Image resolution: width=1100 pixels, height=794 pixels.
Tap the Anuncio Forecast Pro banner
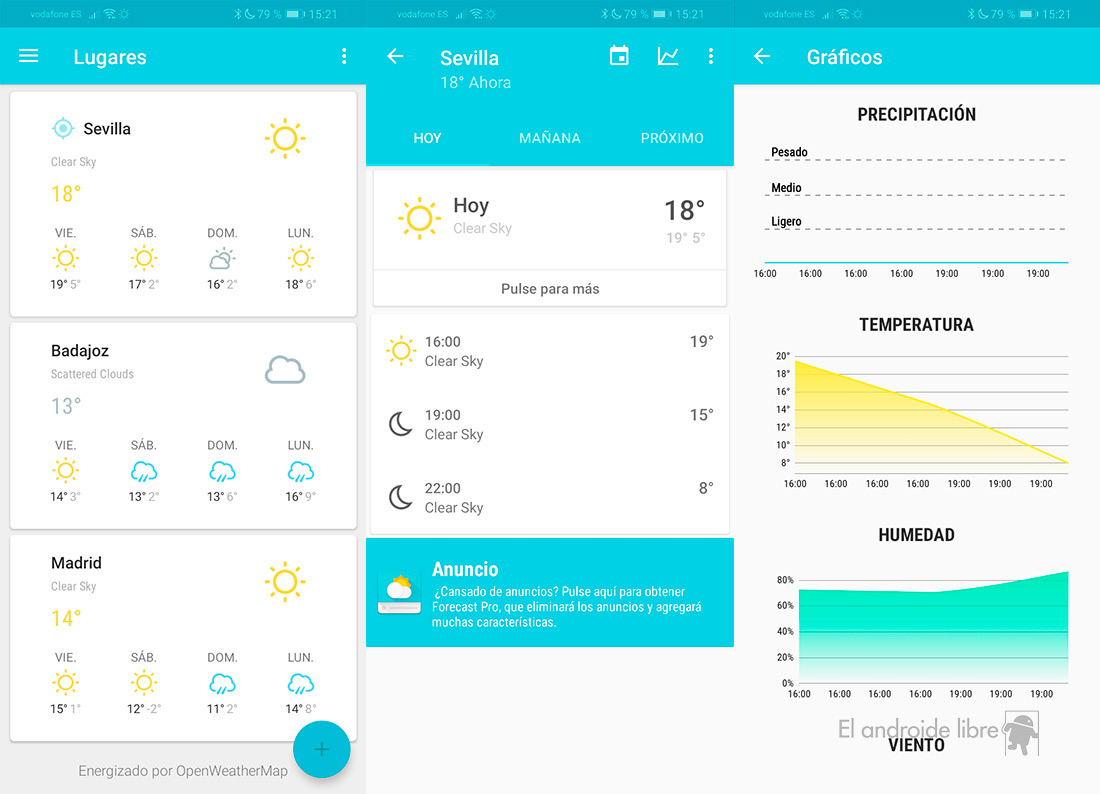tap(549, 593)
